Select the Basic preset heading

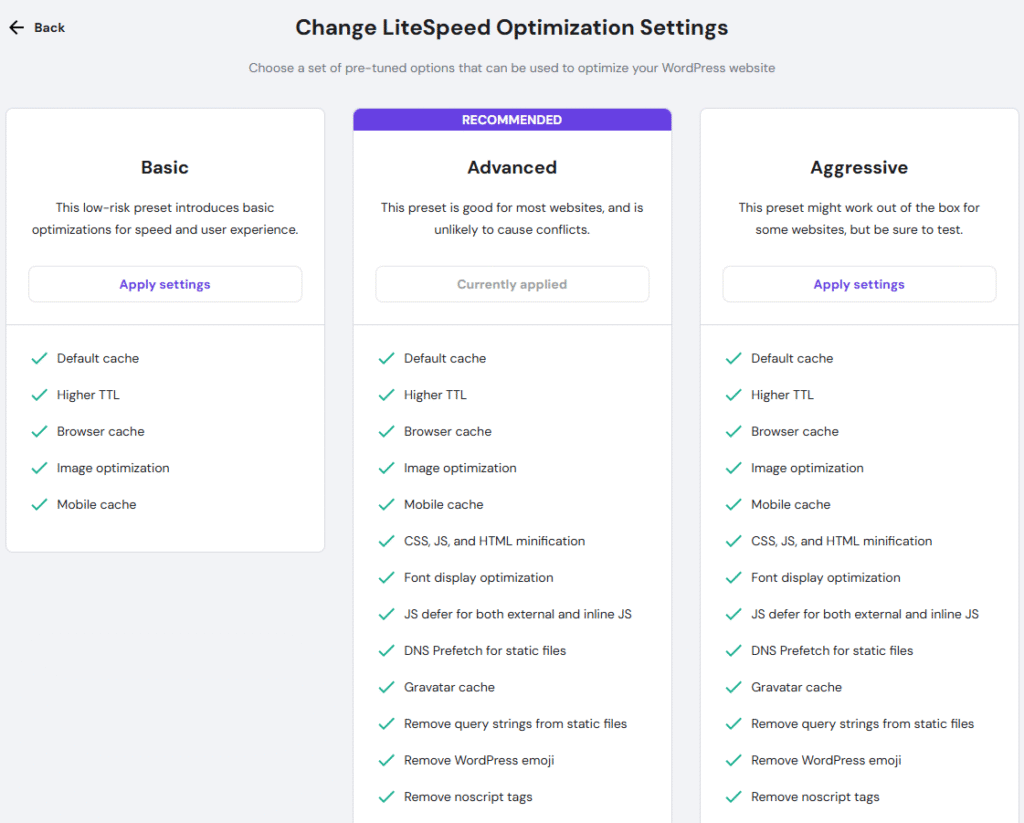coord(165,168)
